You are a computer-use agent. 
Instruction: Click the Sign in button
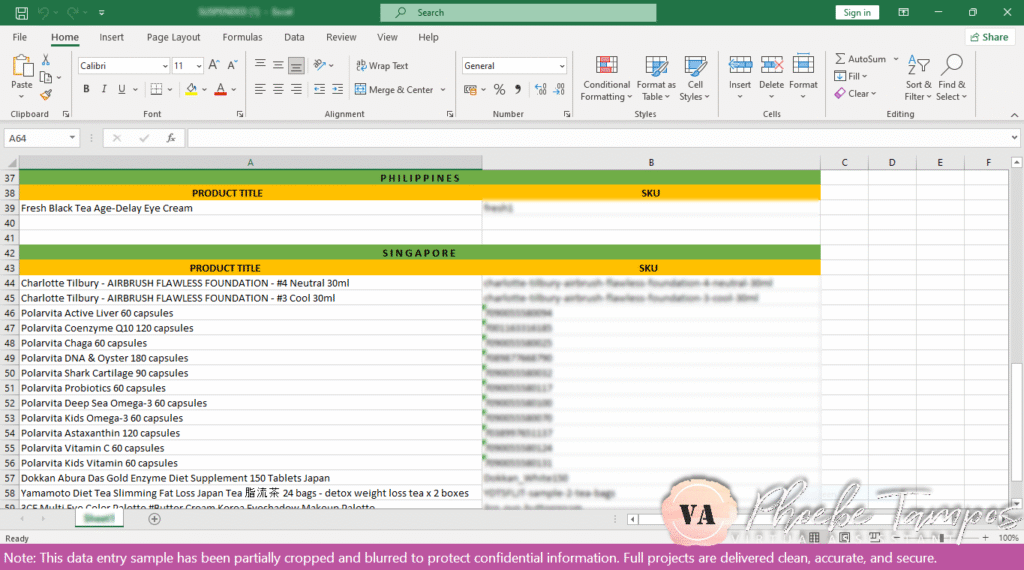pyautogui.click(x=857, y=12)
